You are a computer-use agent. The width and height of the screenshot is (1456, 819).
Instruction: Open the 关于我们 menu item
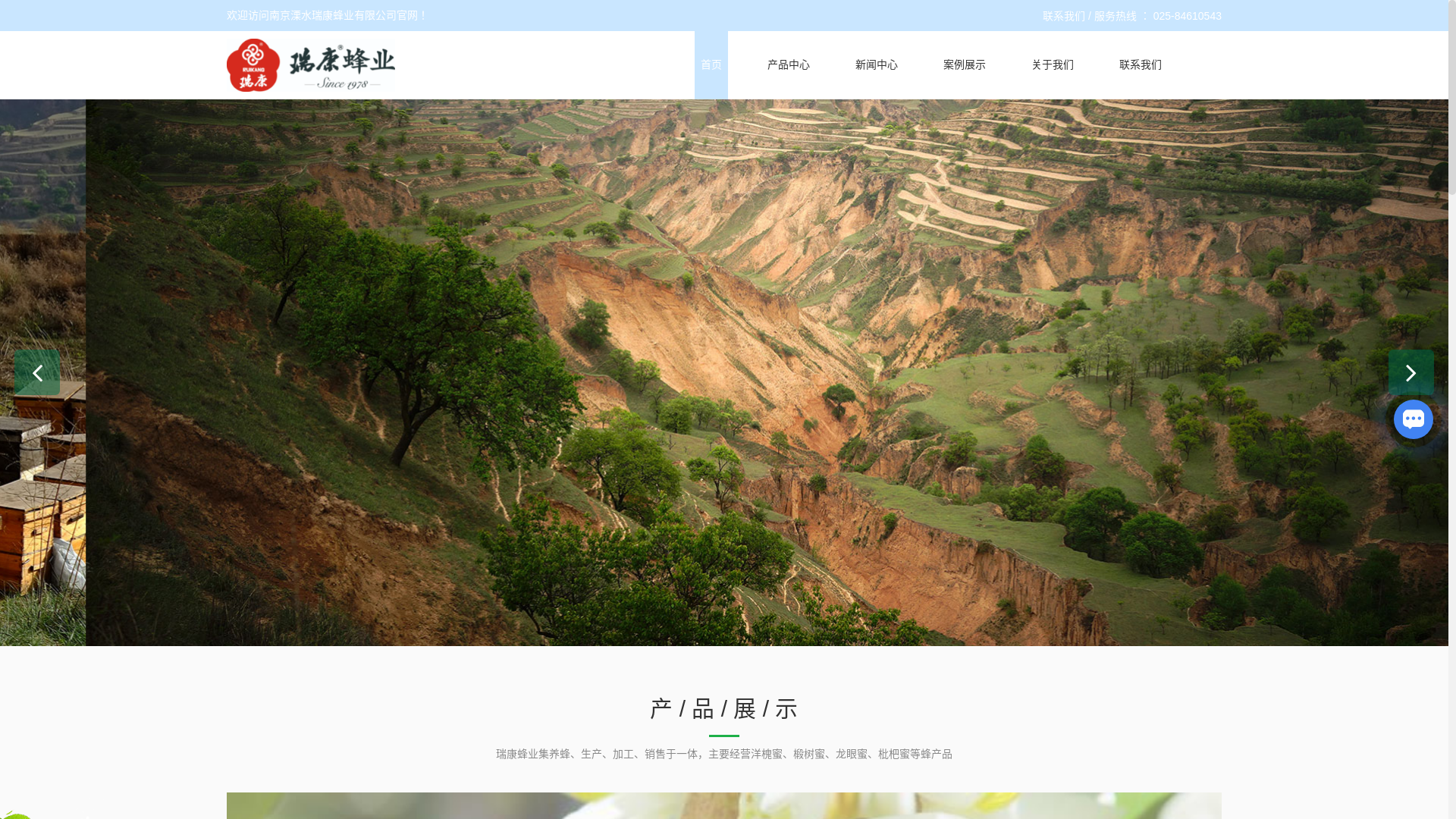click(x=1053, y=65)
